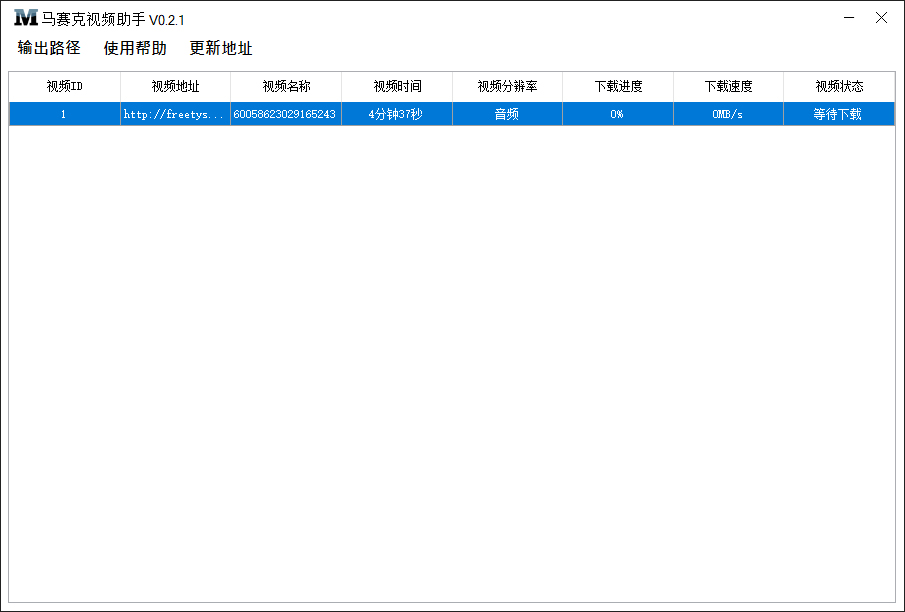
Task: Click the 视频状态 column header
Action: pos(838,87)
